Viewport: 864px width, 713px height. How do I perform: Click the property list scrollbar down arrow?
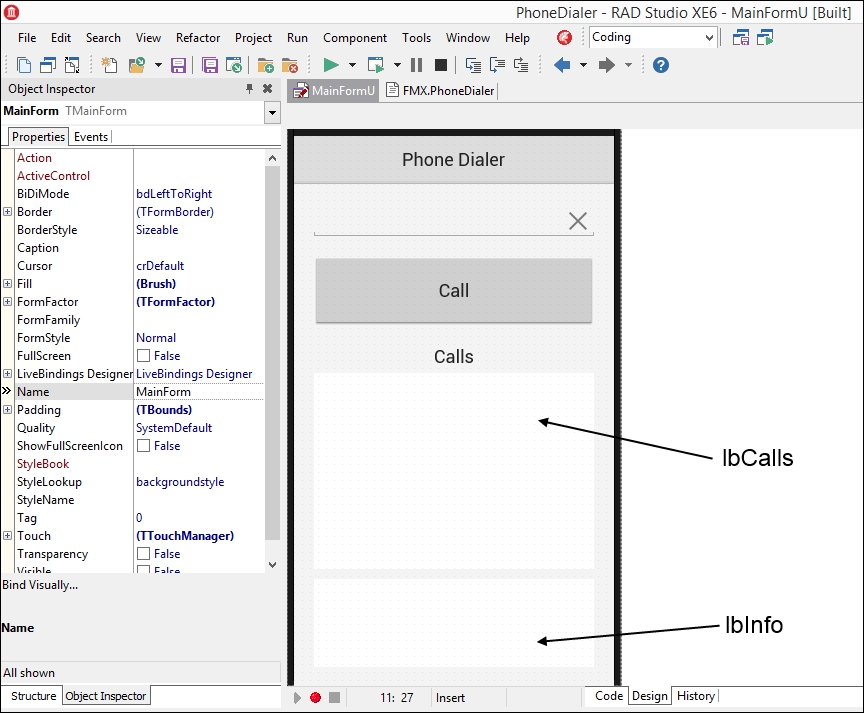[x=272, y=565]
